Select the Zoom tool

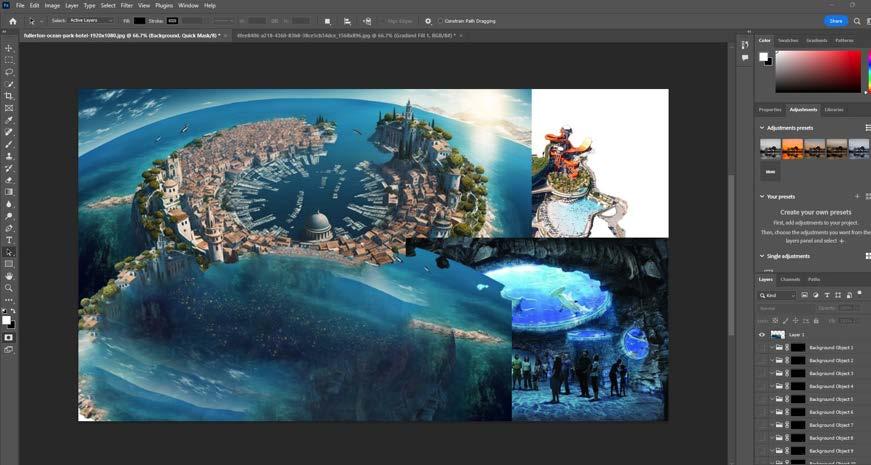9,288
